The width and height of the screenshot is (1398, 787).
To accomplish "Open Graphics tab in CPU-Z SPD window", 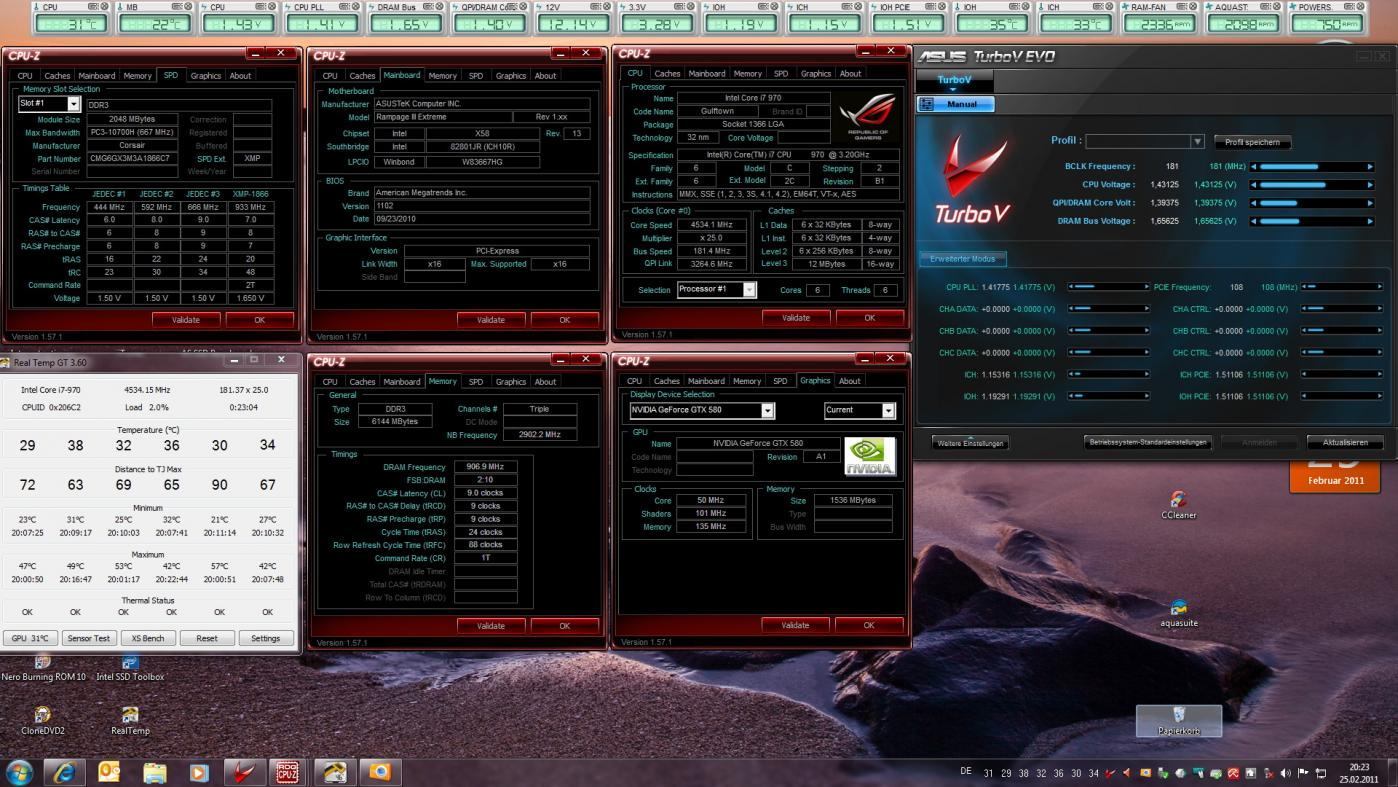I will tap(206, 75).
